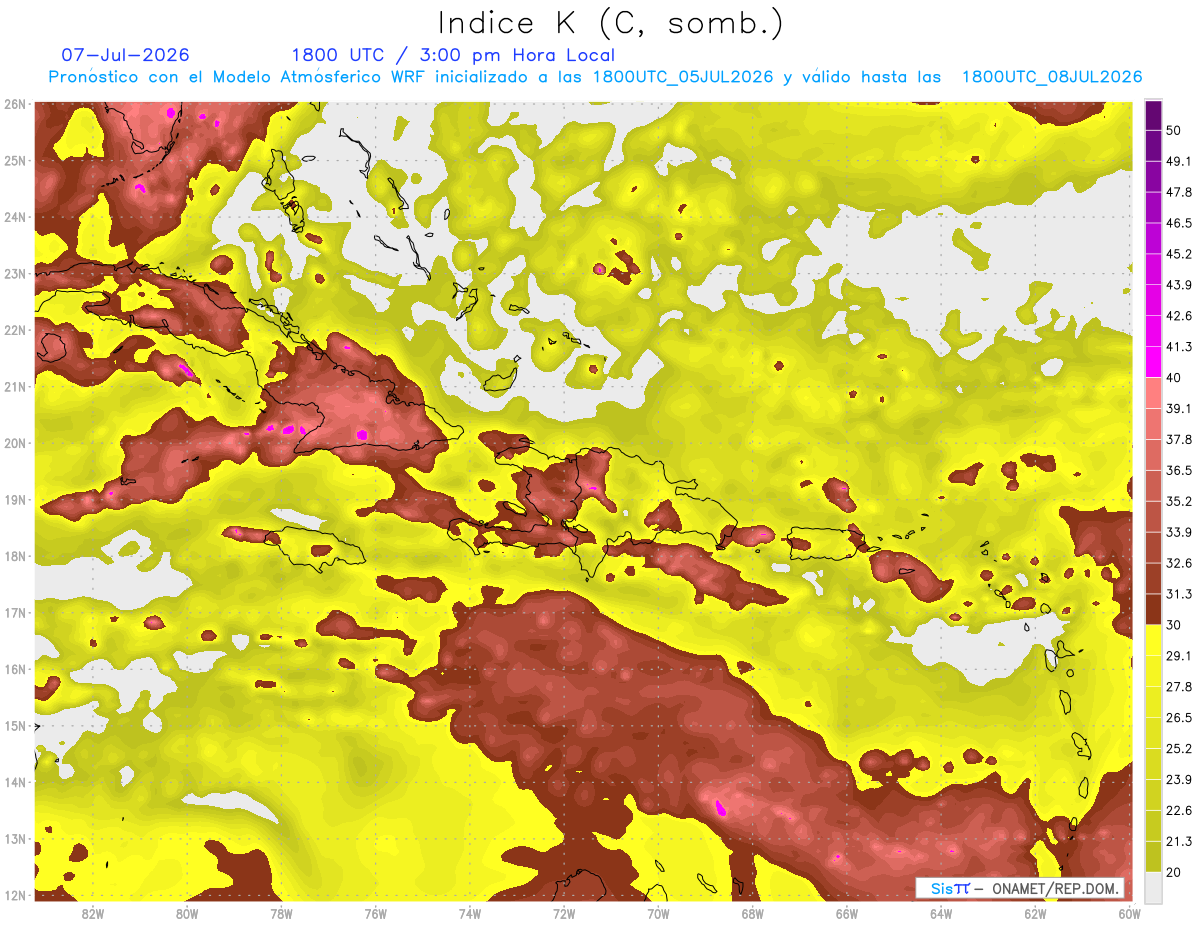Click the 15N latitude label

coord(14,725)
